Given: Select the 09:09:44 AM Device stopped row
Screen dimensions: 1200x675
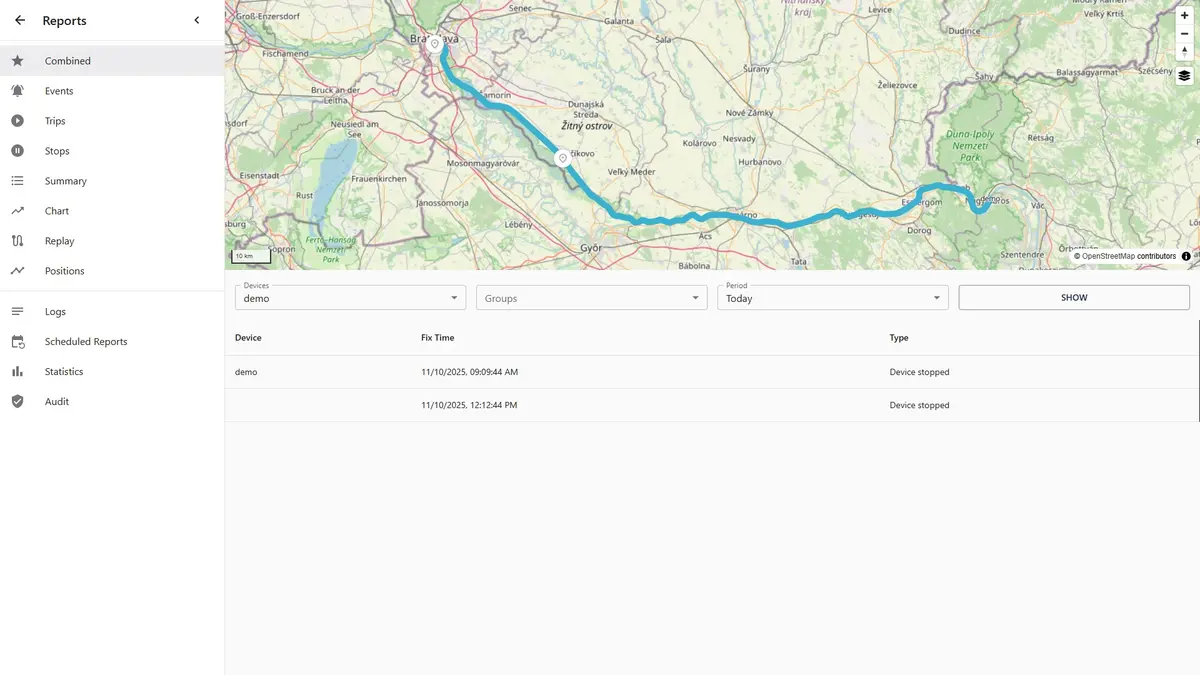Looking at the screenshot, I should 600,371.
